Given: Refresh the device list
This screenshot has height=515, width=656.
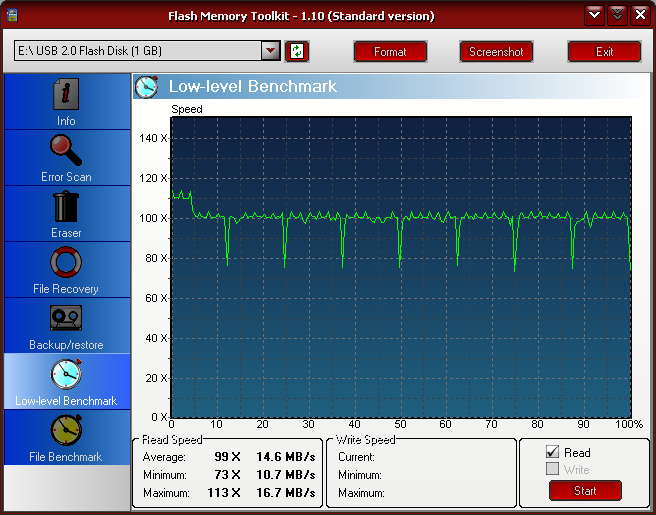Looking at the screenshot, I should point(297,51).
